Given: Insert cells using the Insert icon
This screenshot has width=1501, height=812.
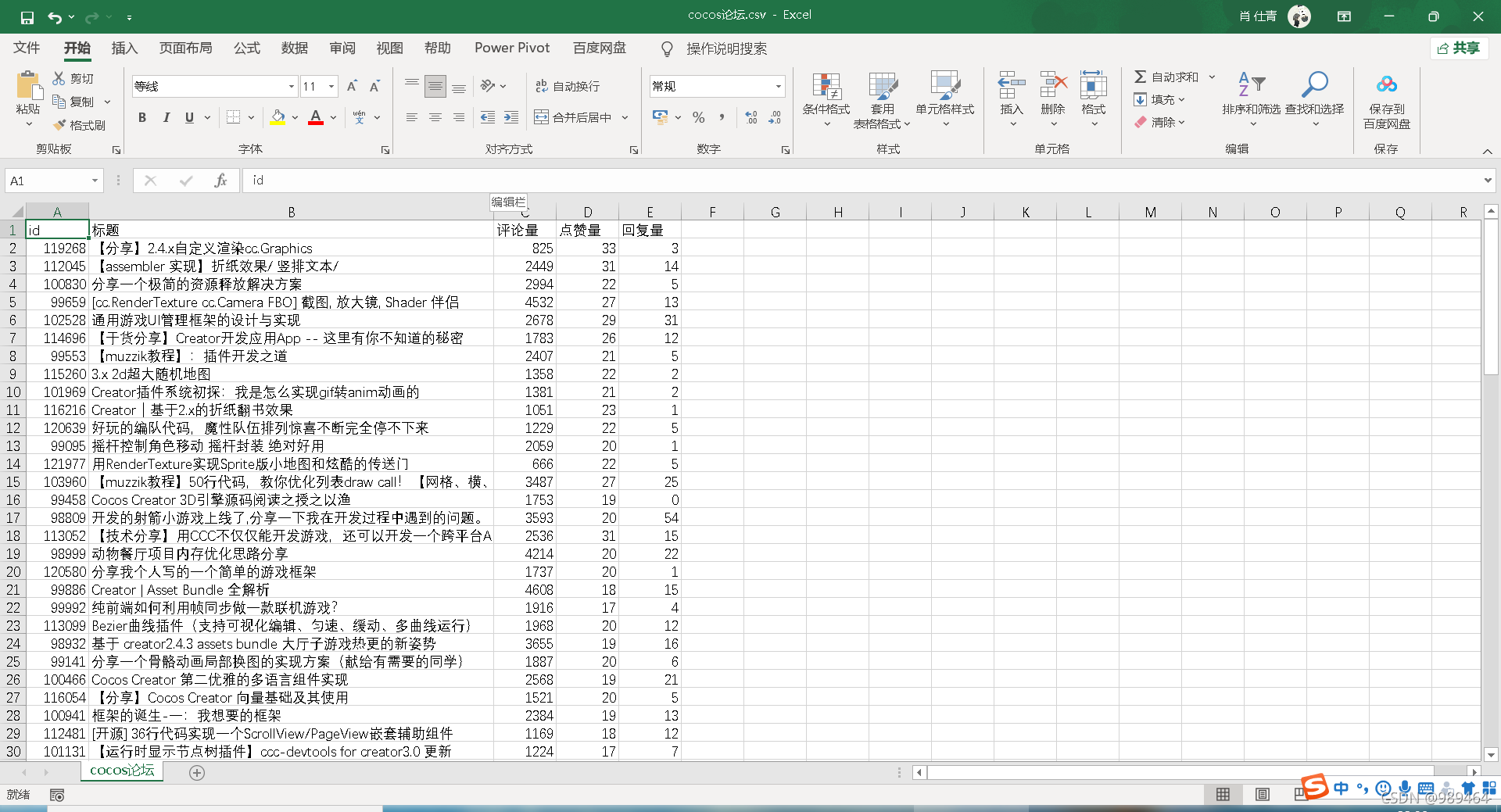Looking at the screenshot, I should (x=1012, y=84).
